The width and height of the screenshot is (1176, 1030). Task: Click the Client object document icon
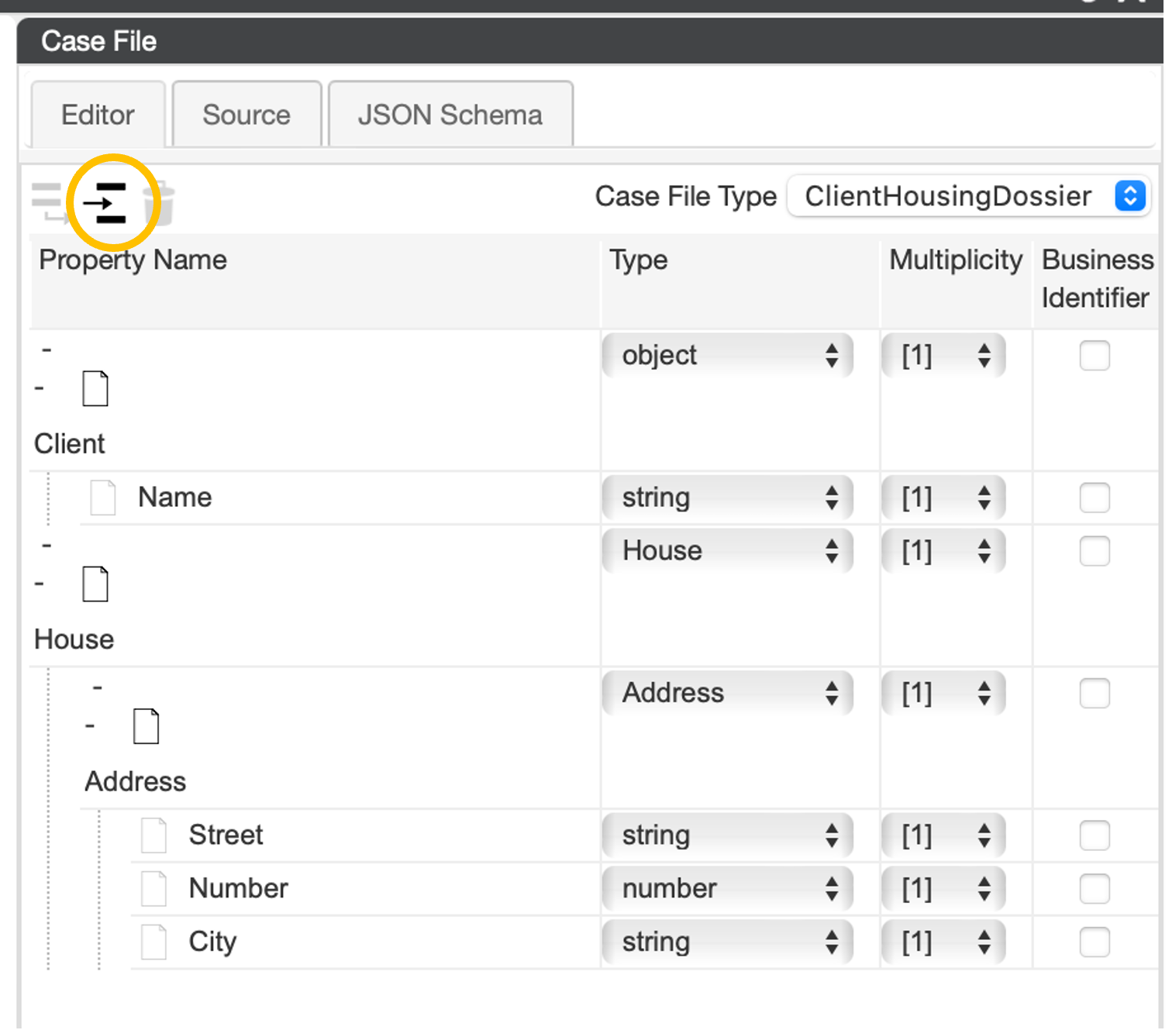95,388
